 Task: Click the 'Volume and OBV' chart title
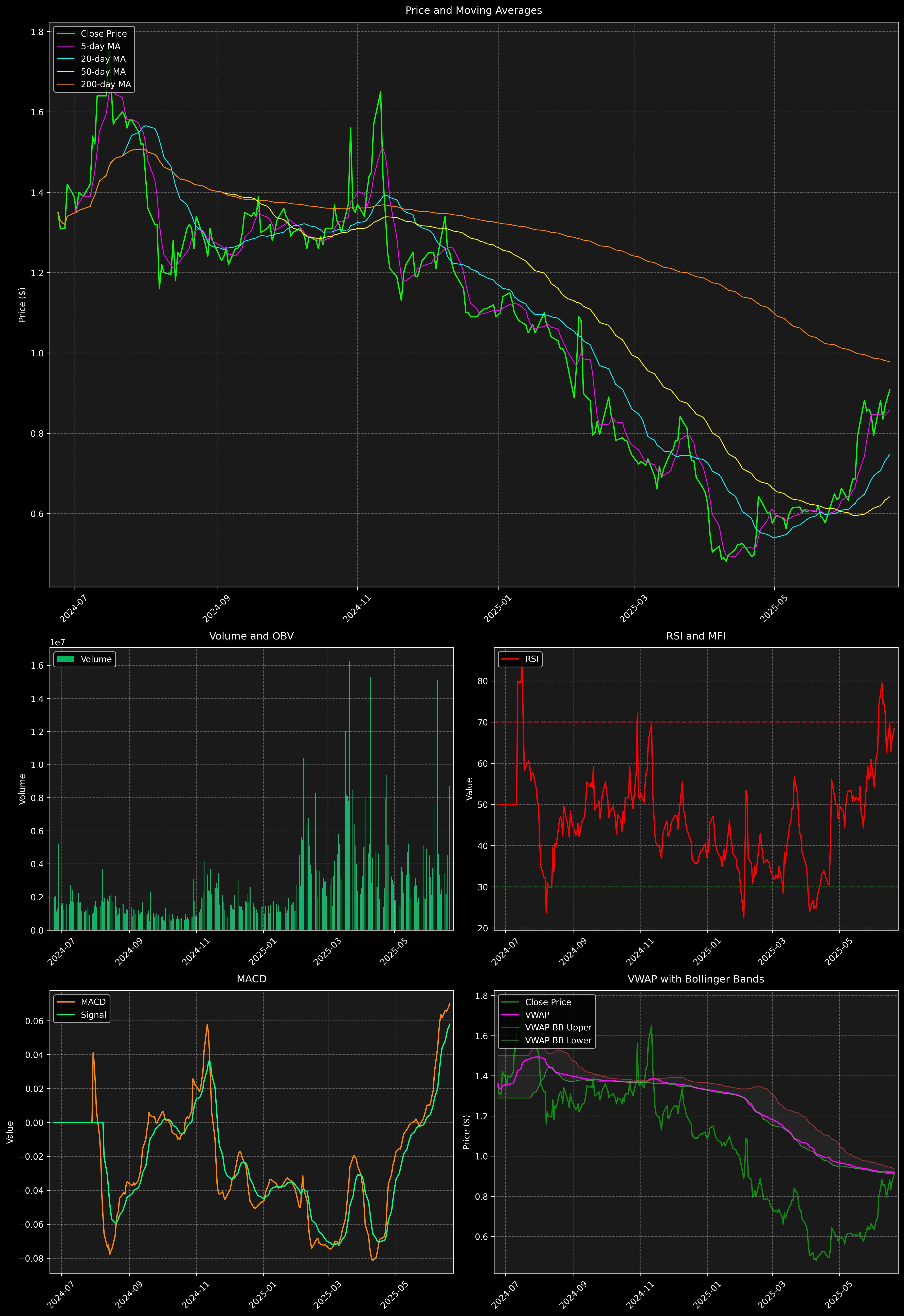tap(252, 636)
